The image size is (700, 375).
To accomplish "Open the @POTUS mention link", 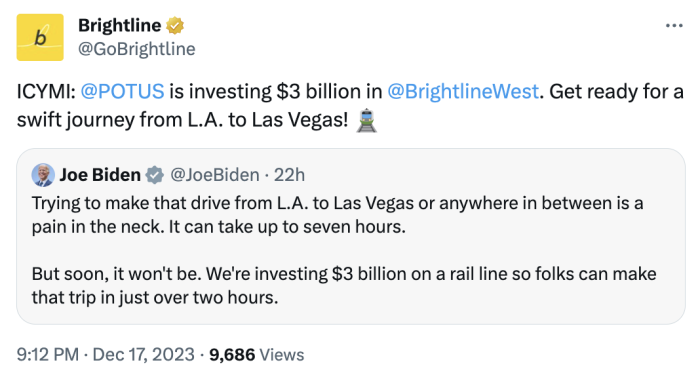I will 122,92.
